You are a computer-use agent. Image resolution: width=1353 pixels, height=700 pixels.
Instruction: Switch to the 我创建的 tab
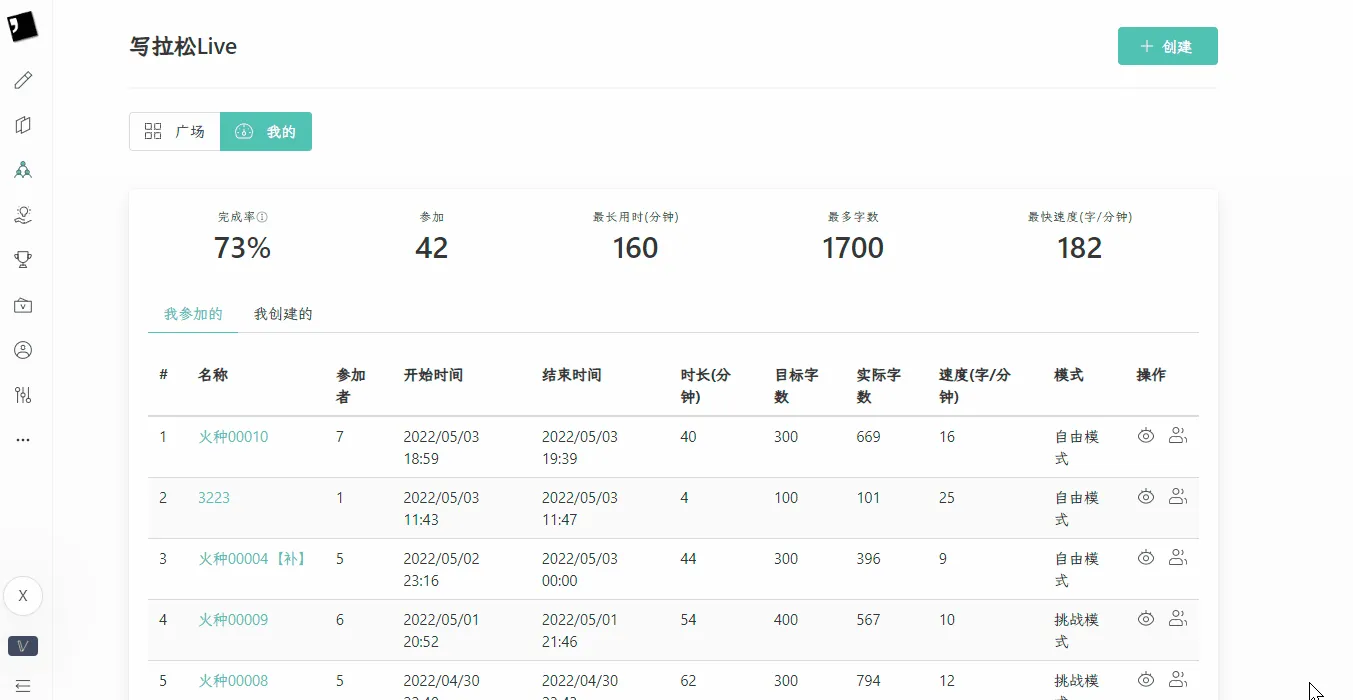283,314
